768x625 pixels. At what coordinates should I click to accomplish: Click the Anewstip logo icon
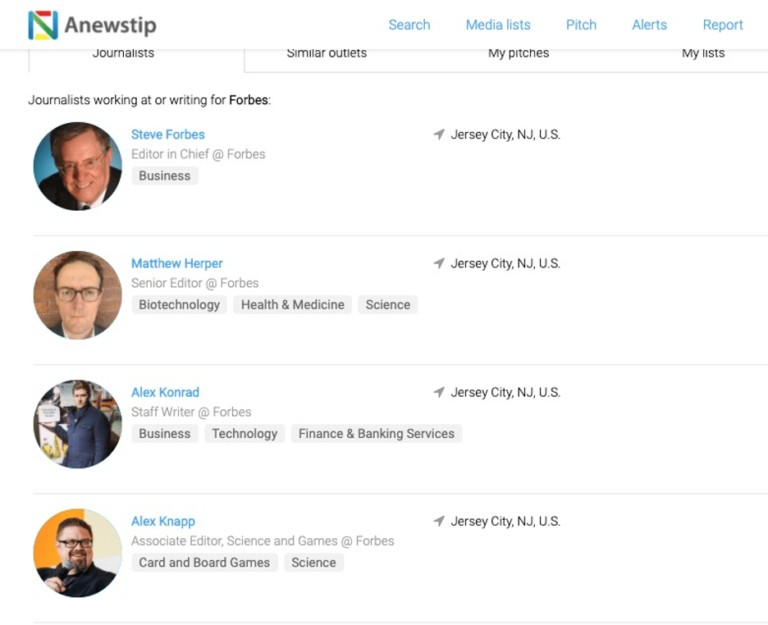43,25
